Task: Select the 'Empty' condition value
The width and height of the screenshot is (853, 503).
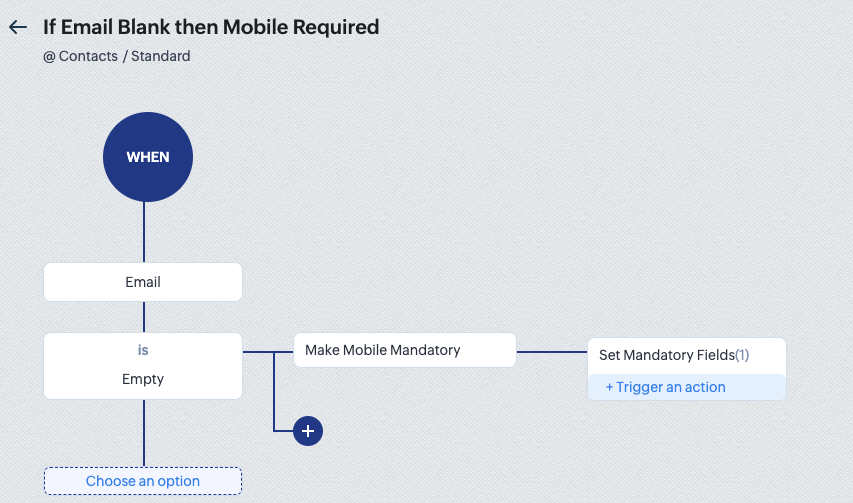Action: 143,379
